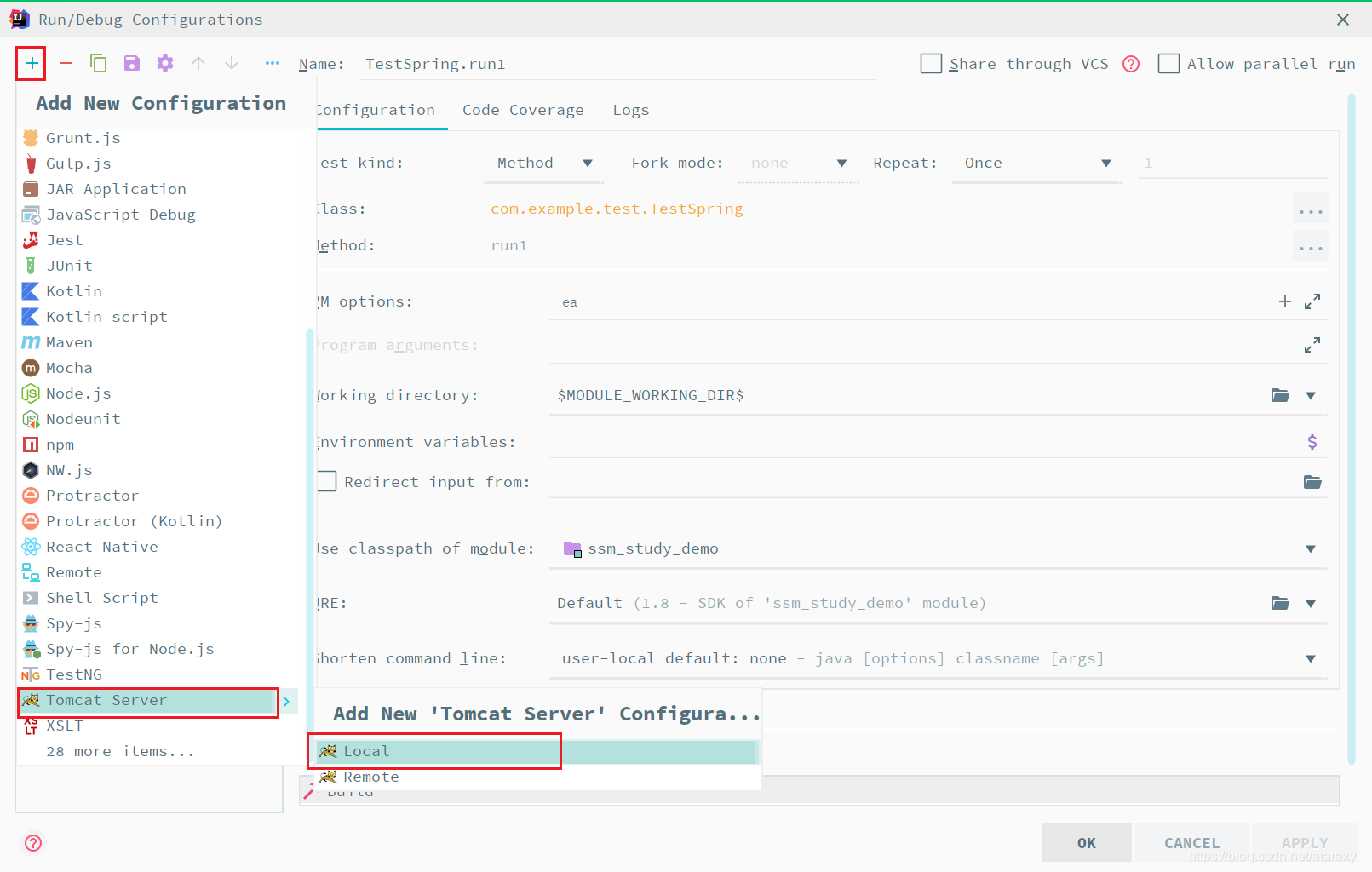Select React Native configuration type
Image resolution: width=1372 pixels, height=872 pixels.
pyautogui.click(x=161, y=547)
